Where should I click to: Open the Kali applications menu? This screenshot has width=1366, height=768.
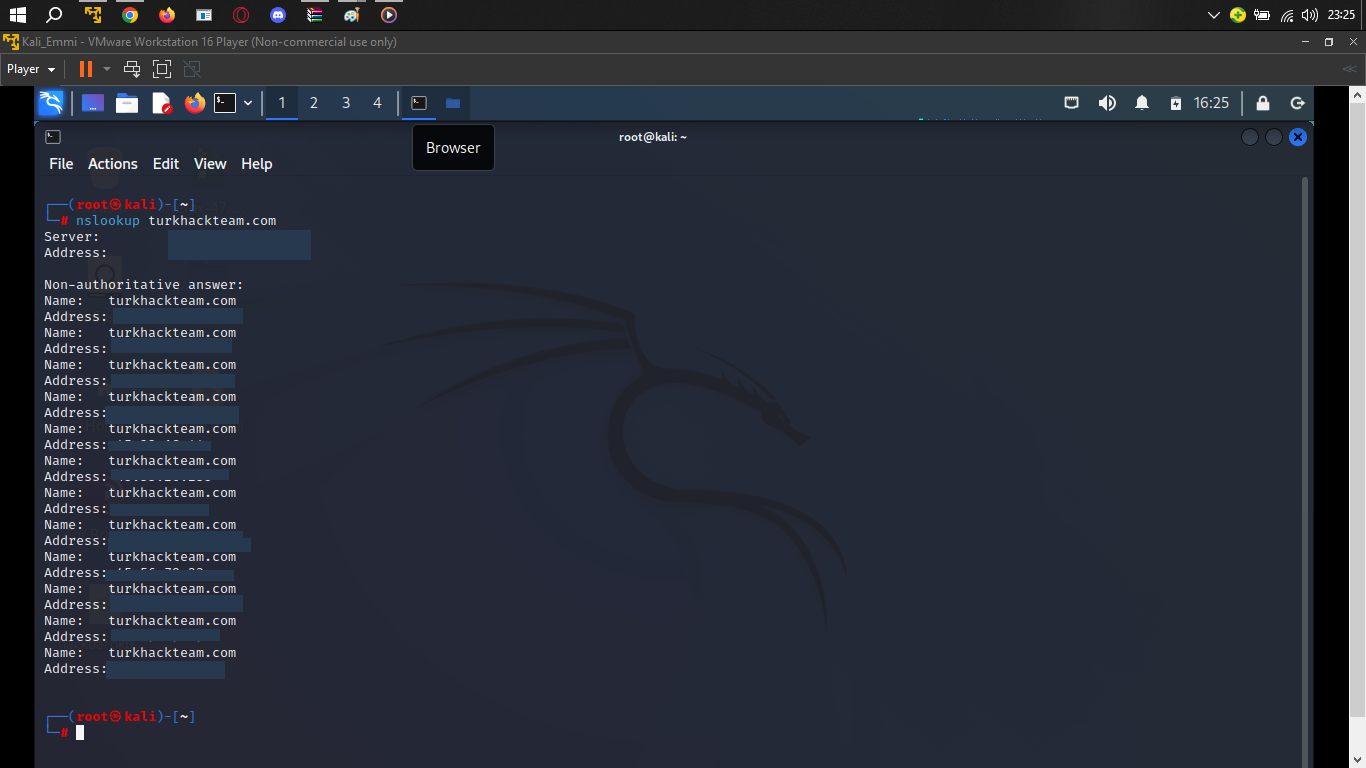click(51, 103)
